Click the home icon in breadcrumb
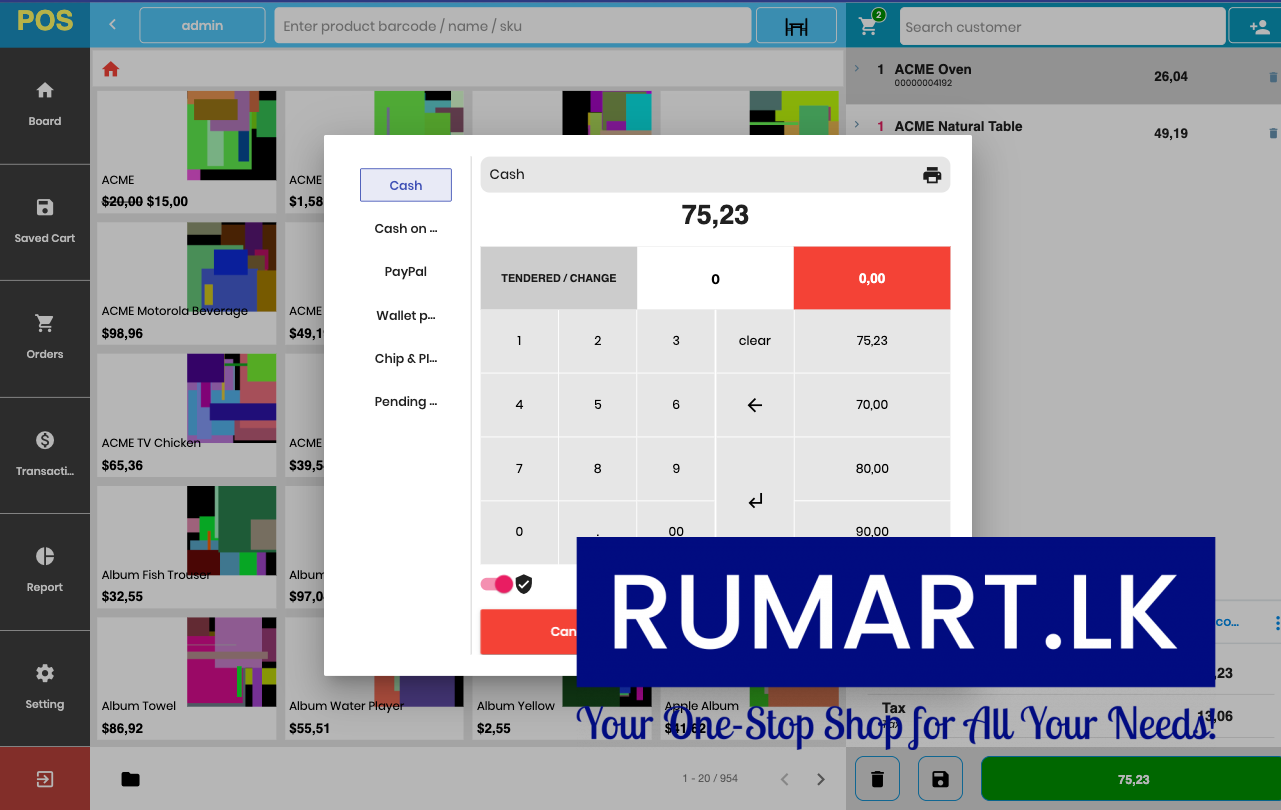This screenshot has width=1281, height=810. [111, 69]
